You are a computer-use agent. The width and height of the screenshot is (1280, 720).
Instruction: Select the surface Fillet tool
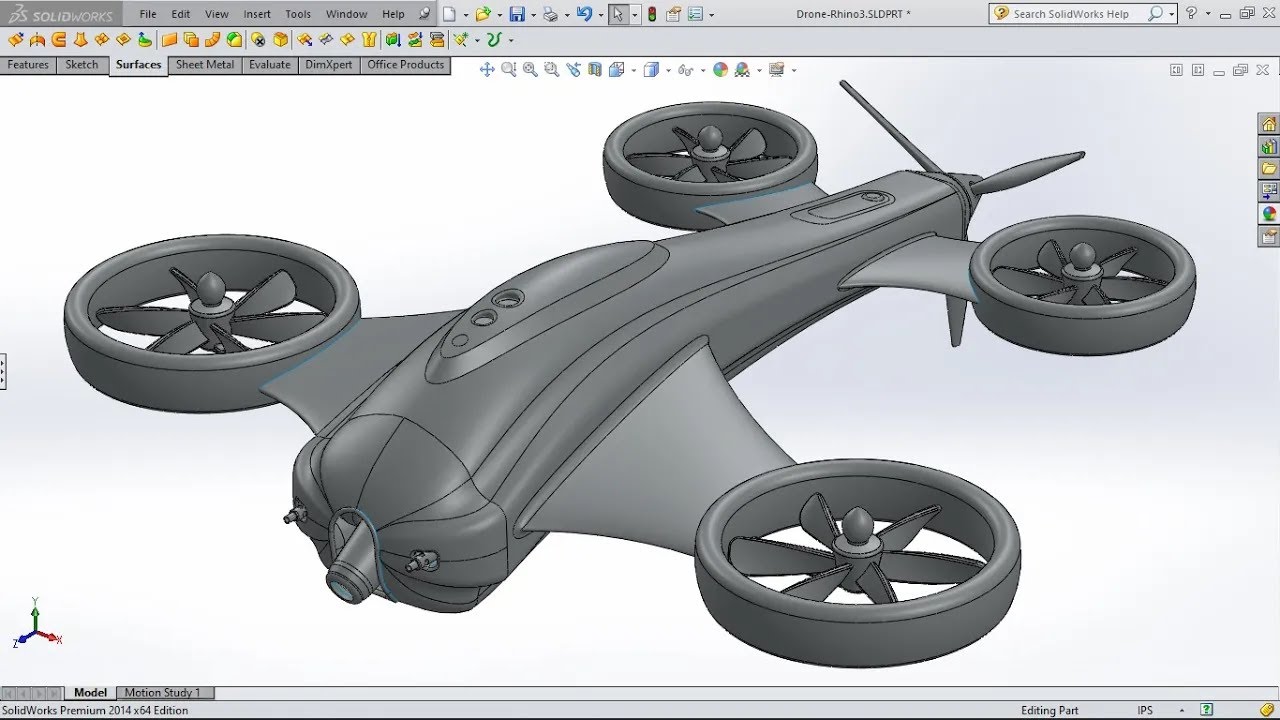pos(234,40)
